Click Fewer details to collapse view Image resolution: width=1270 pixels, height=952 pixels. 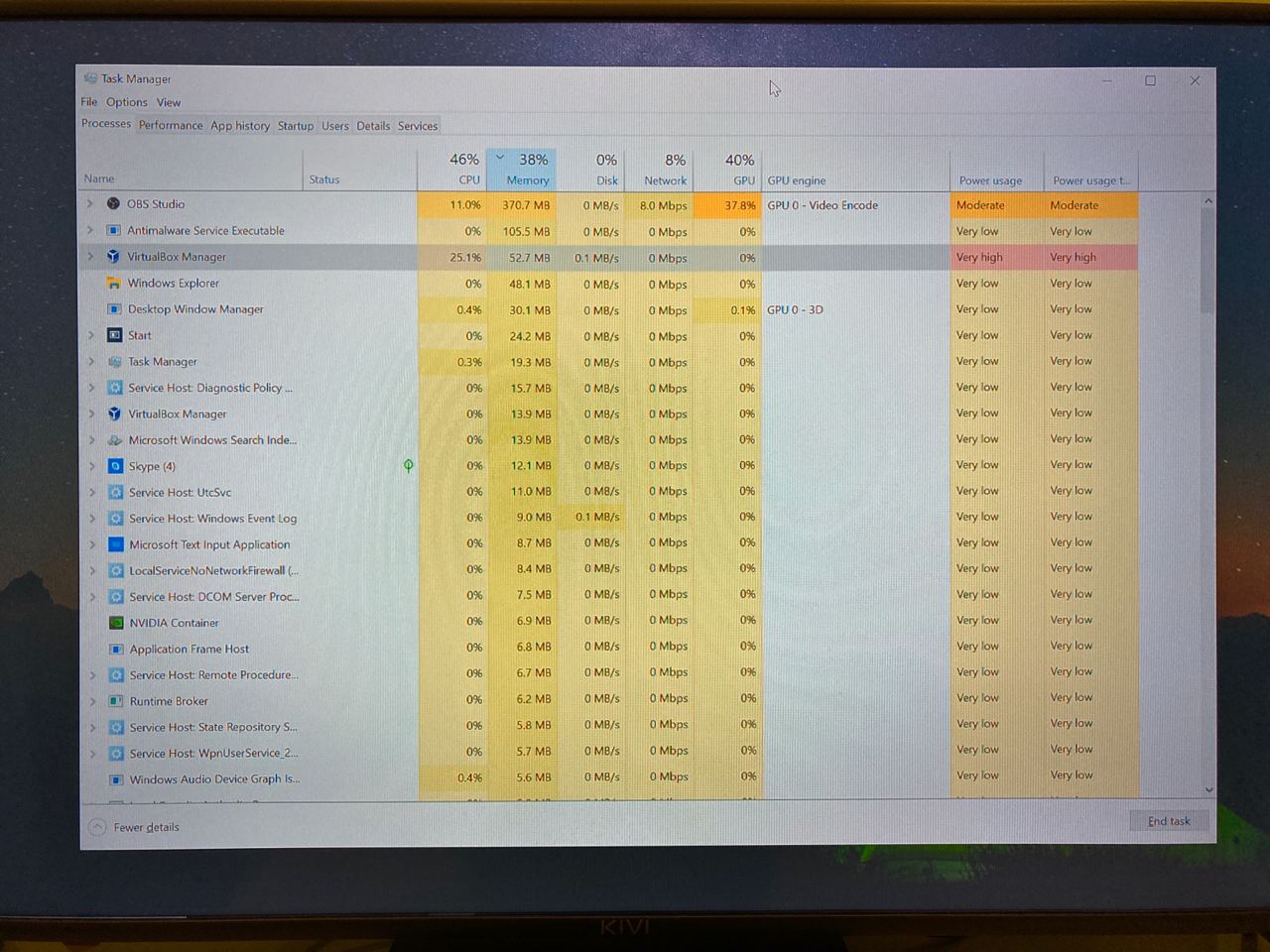tap(135, 827)
